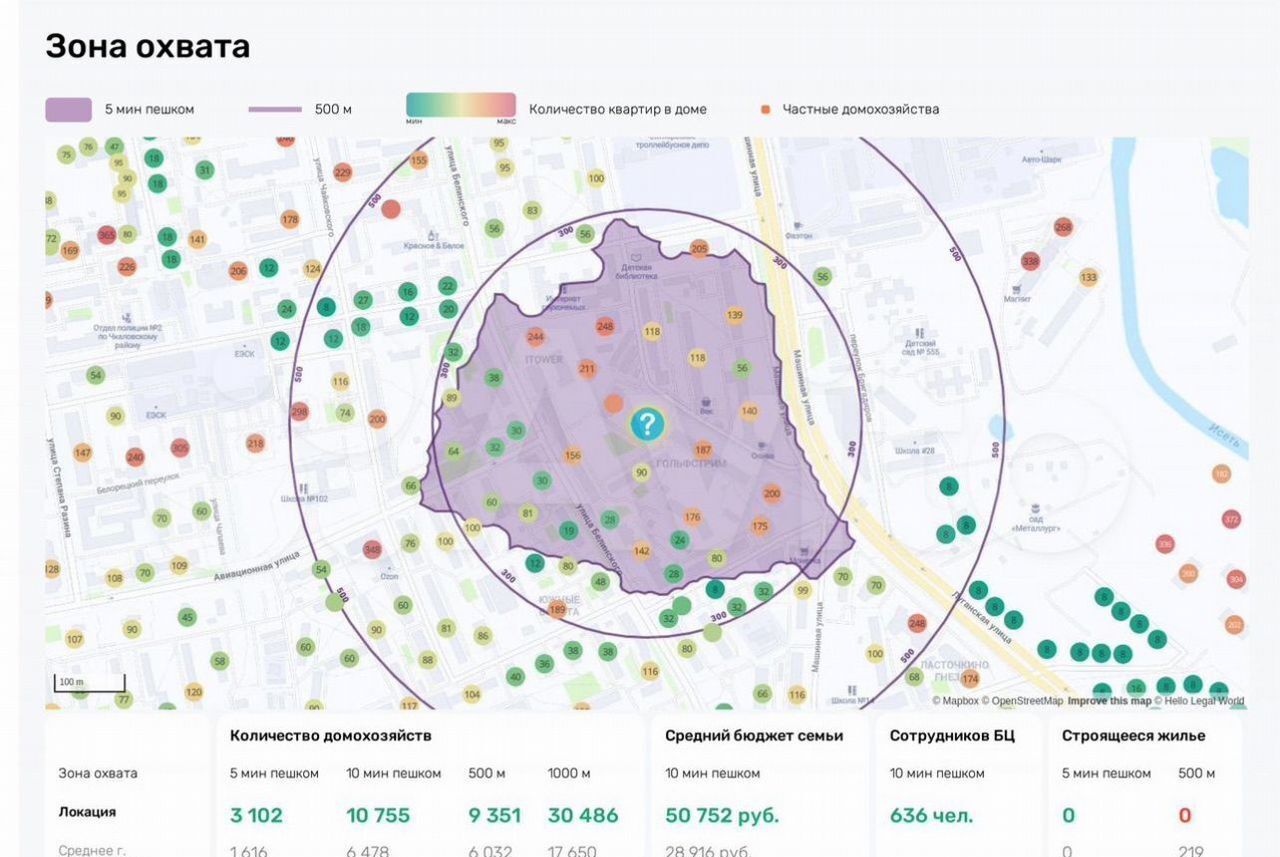The image size is (1280, 857).
Task: Select the 206 house marker
Action: click(238, 271)
